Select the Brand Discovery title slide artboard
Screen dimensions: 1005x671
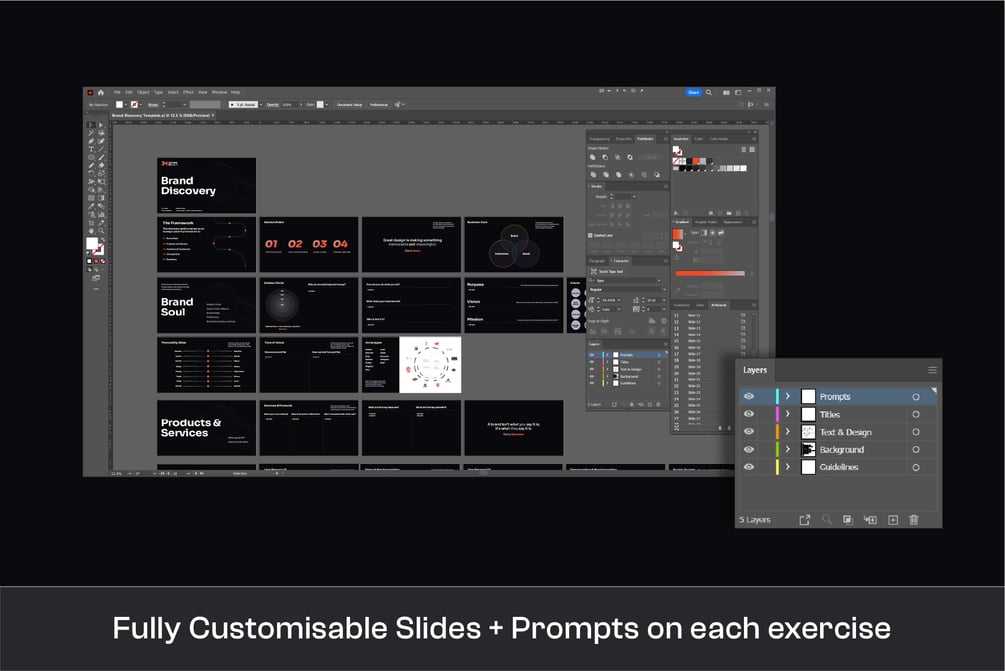206,185
